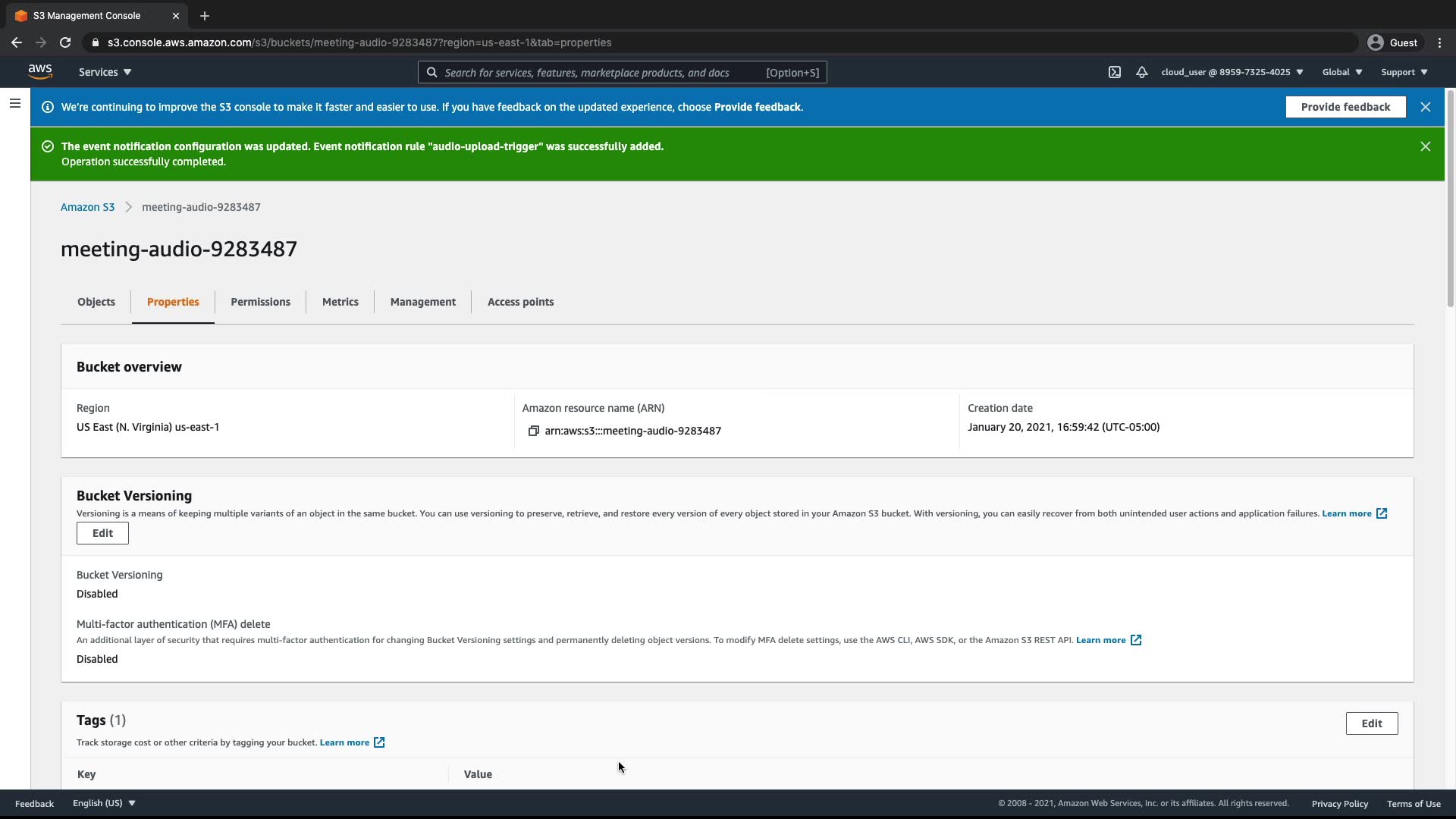Expand the Global region dropdown
The width and height of the screenshot is (1456, 819).
point(1341,72)
